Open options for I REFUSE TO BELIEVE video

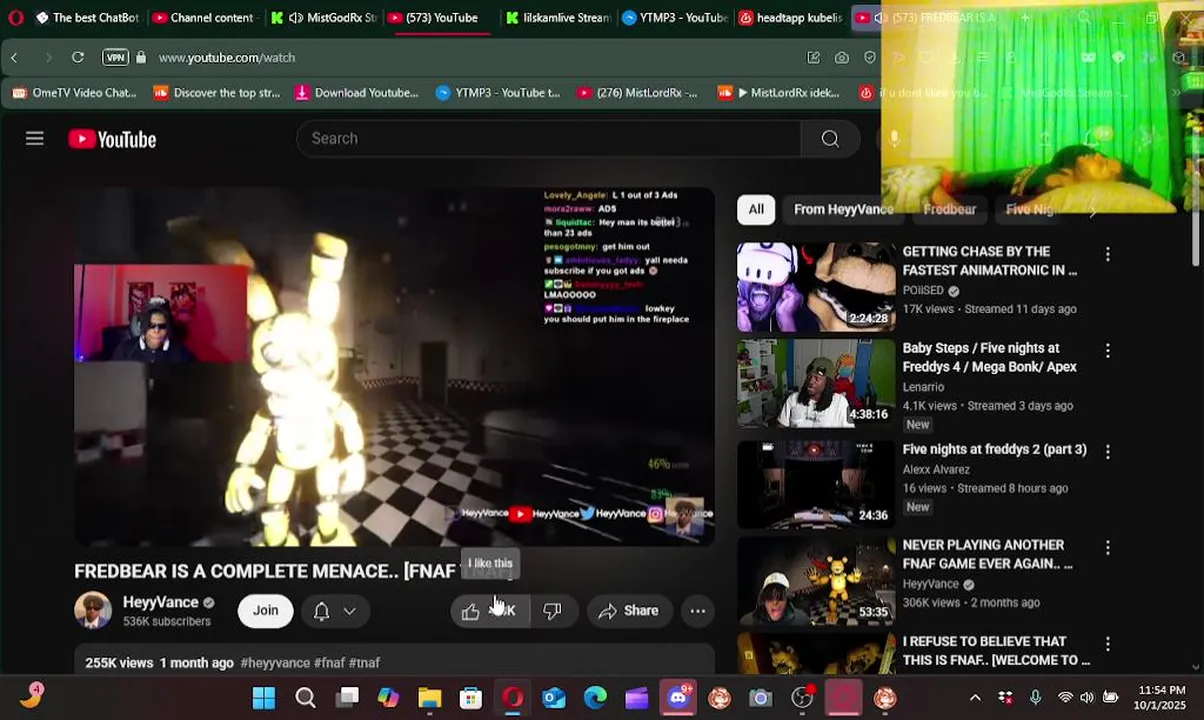click(x=1107, y=645)
